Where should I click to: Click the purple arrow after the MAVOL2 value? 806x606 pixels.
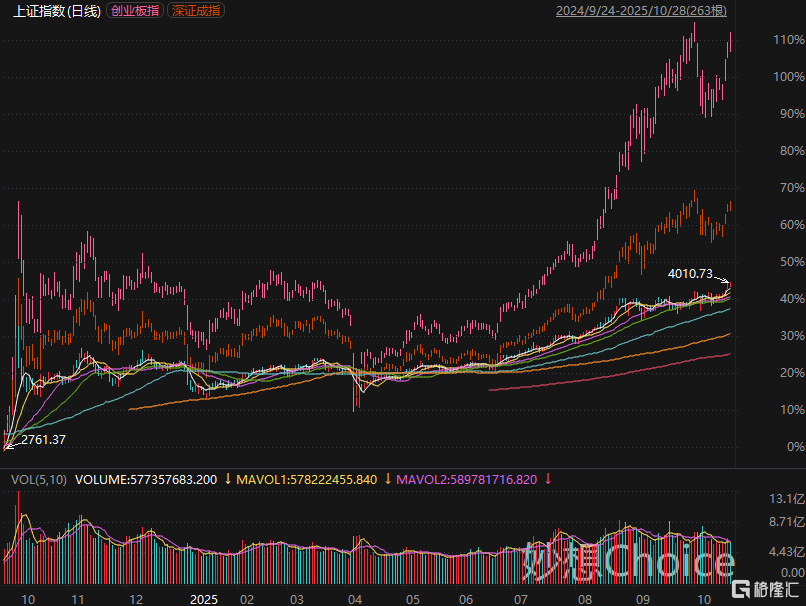[x=546, y=480]
